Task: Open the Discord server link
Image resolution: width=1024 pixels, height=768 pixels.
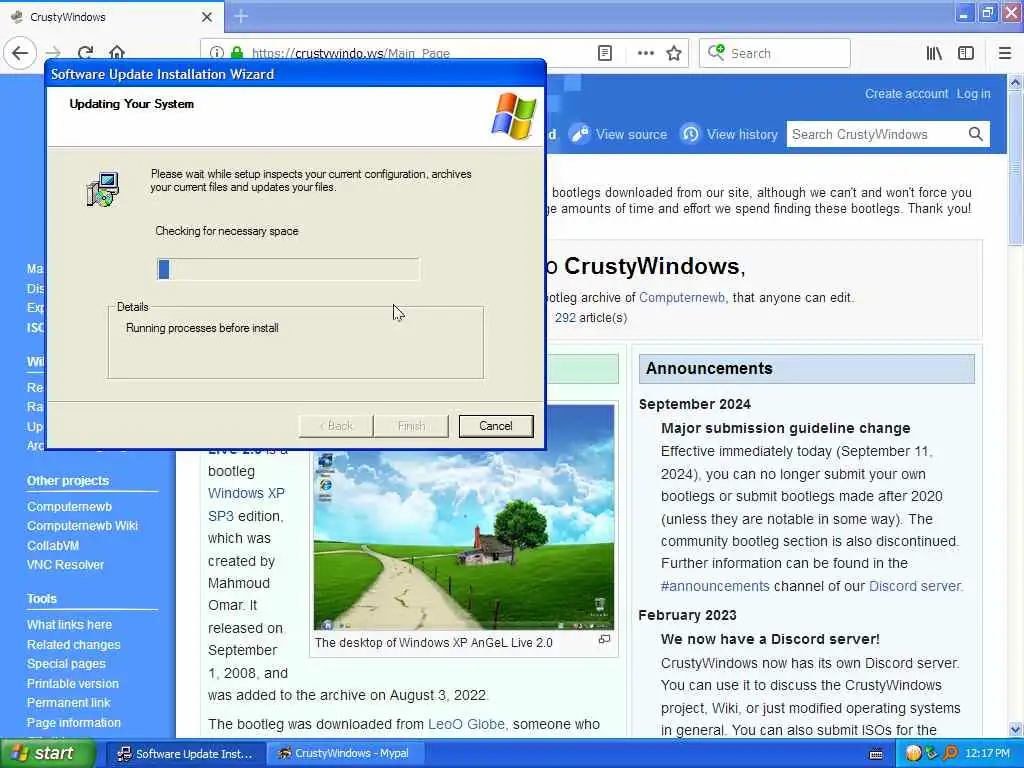Action: [x=916, y=586]
